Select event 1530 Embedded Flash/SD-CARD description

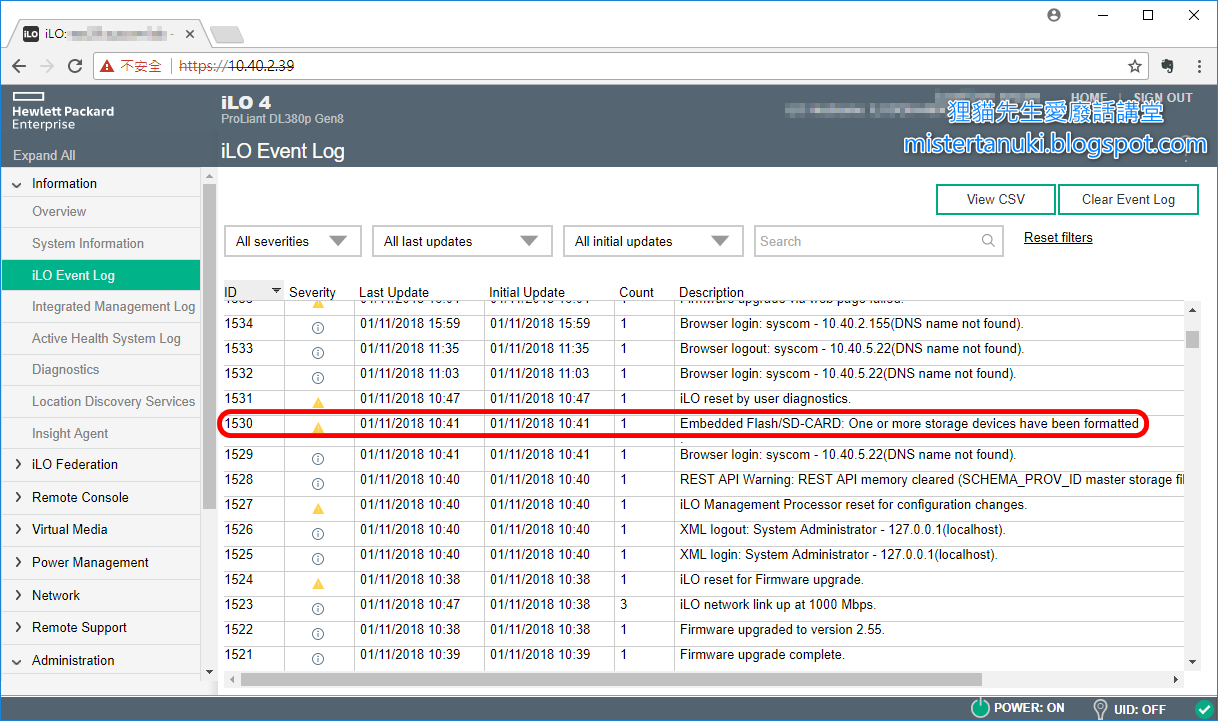pyautogui.click(x=909, y=423)
